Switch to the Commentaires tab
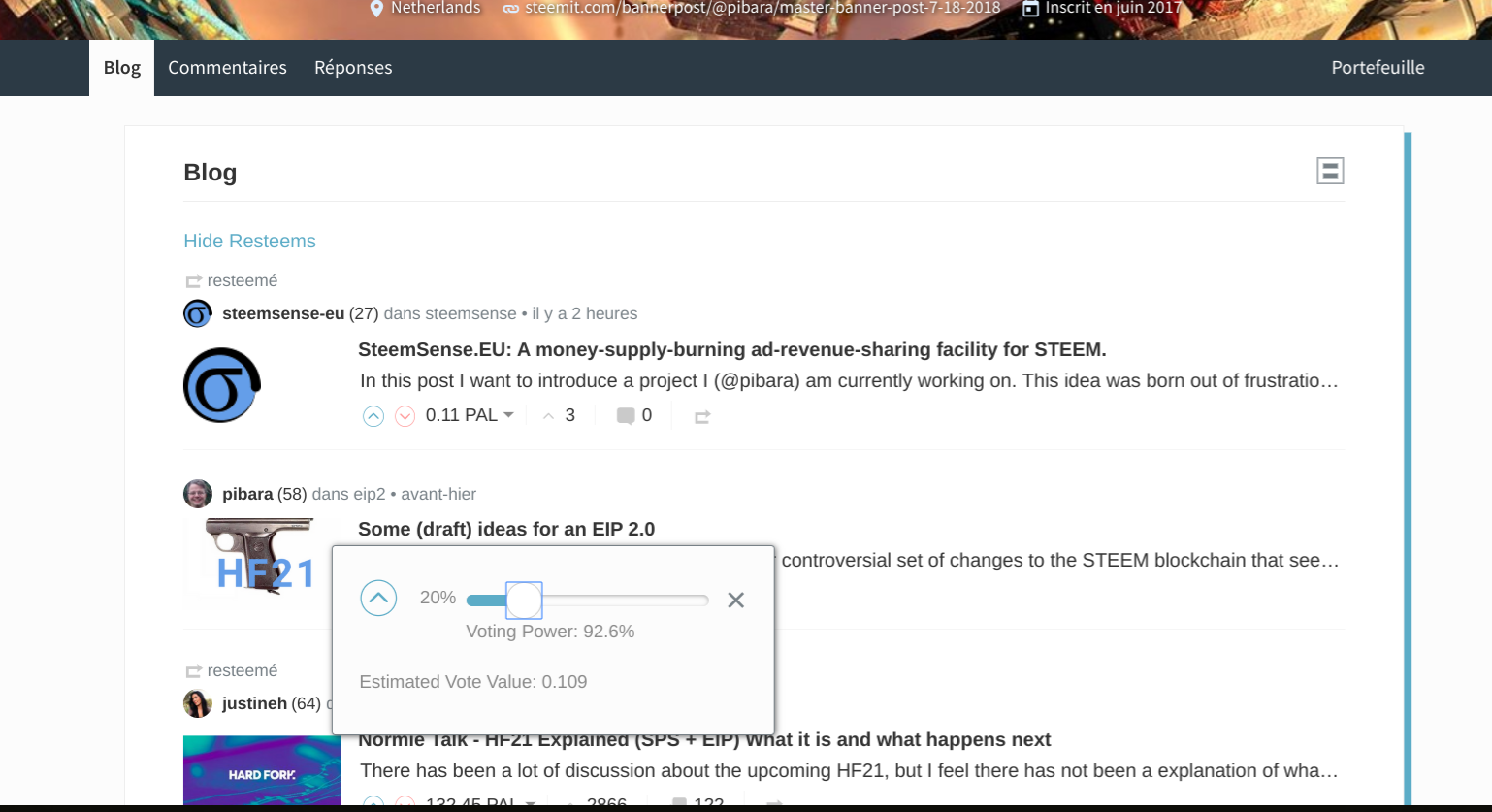This screenshot has width=1492, height=812. 227,68
